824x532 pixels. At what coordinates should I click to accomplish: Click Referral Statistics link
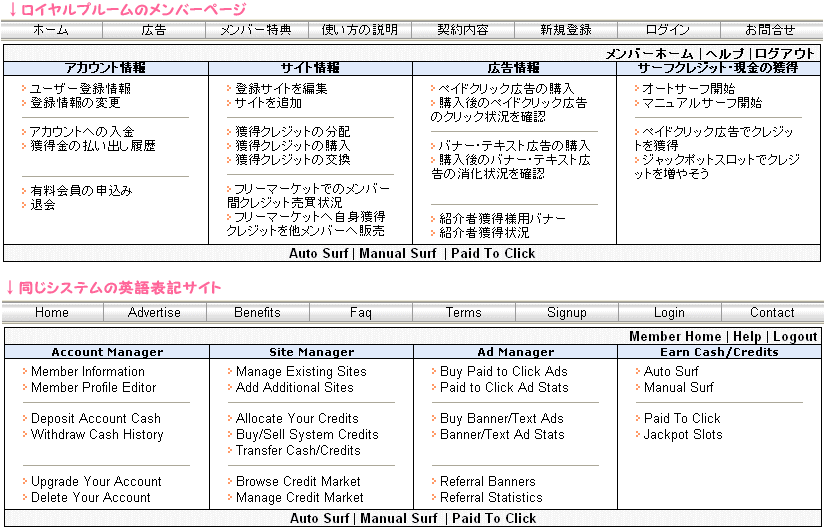491,497
